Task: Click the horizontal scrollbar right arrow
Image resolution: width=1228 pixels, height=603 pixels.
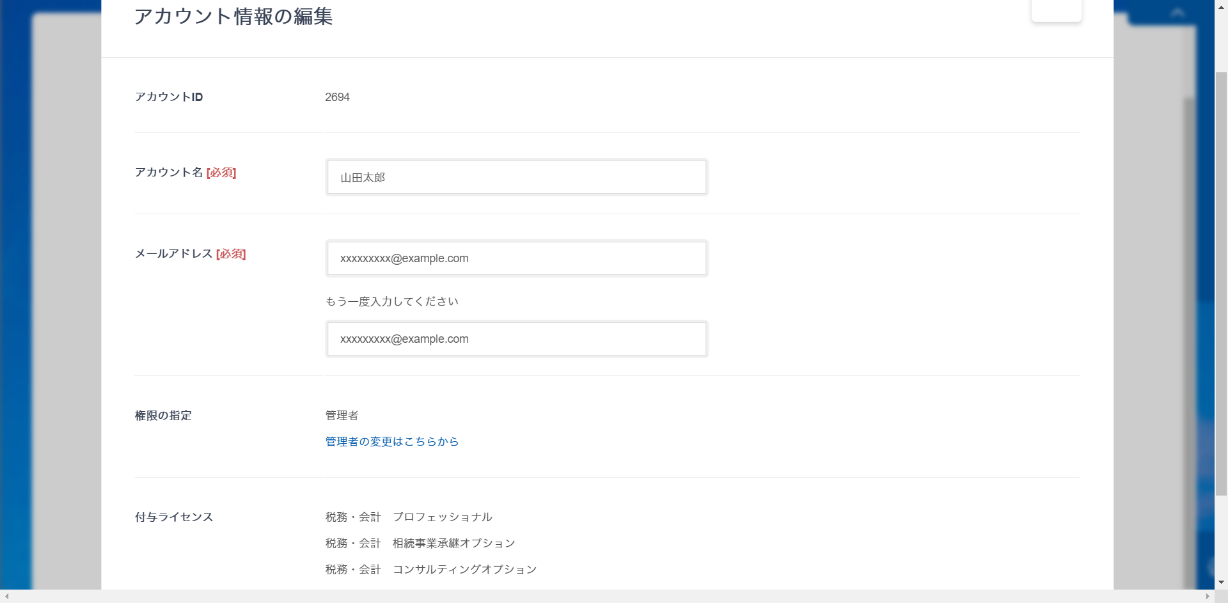Action: [1205, 596]
